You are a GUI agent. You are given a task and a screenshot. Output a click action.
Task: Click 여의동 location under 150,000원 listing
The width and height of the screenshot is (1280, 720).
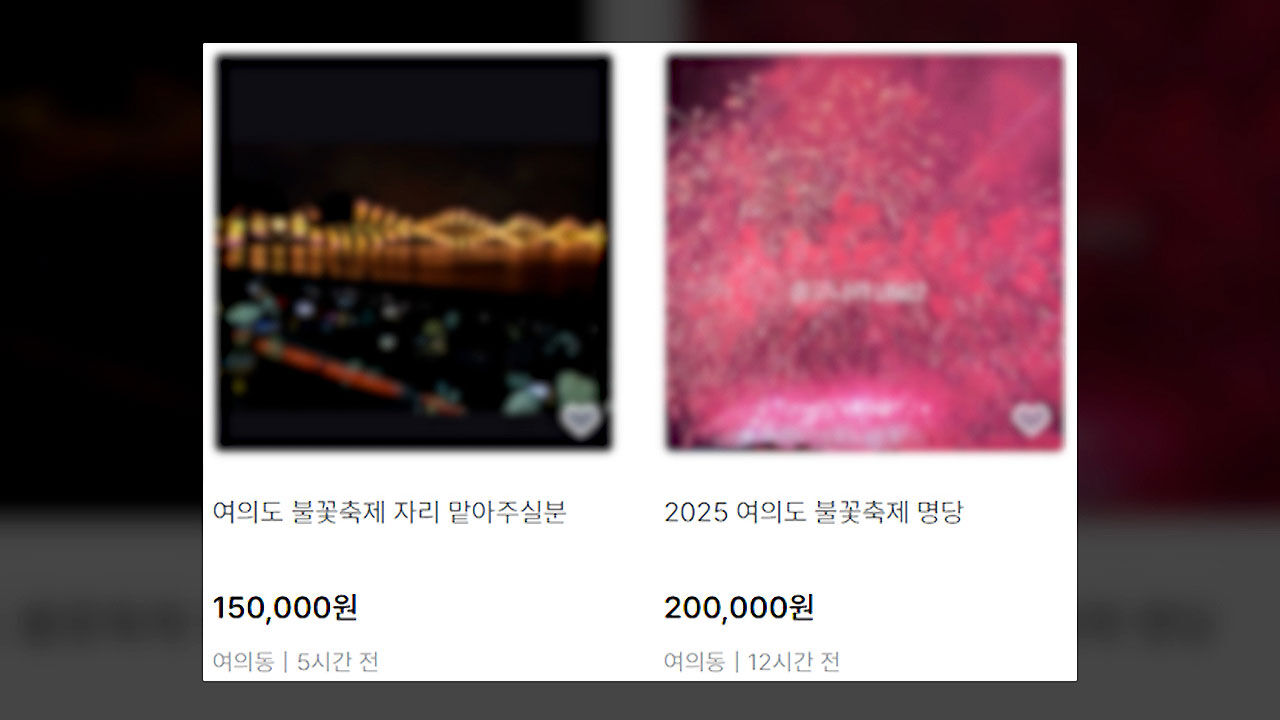(x=243, y=661)
